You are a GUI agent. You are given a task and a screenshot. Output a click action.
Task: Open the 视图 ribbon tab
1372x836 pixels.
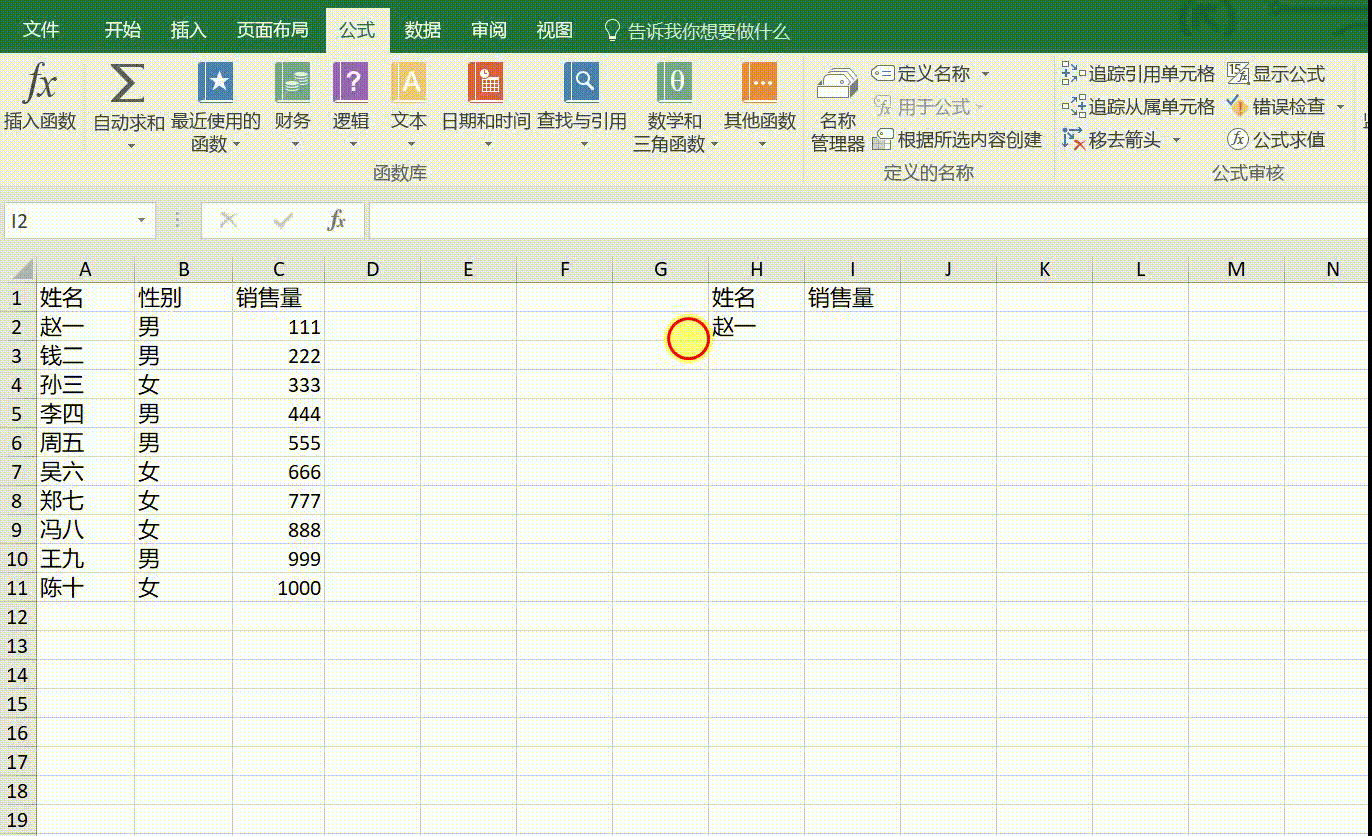click(x=554, y=30)
